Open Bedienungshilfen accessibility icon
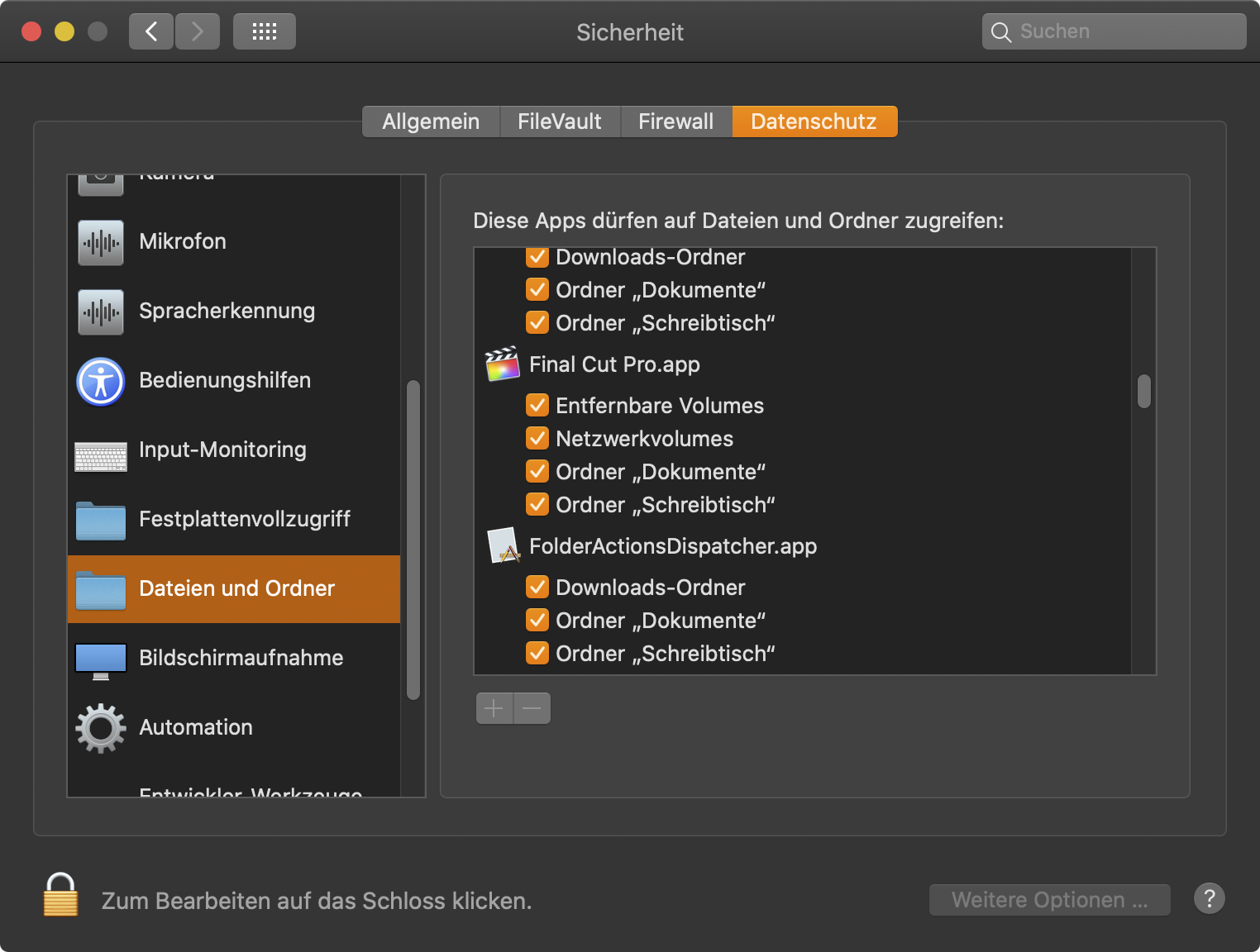Viewport: 1260px width, 952px height. 101,381
